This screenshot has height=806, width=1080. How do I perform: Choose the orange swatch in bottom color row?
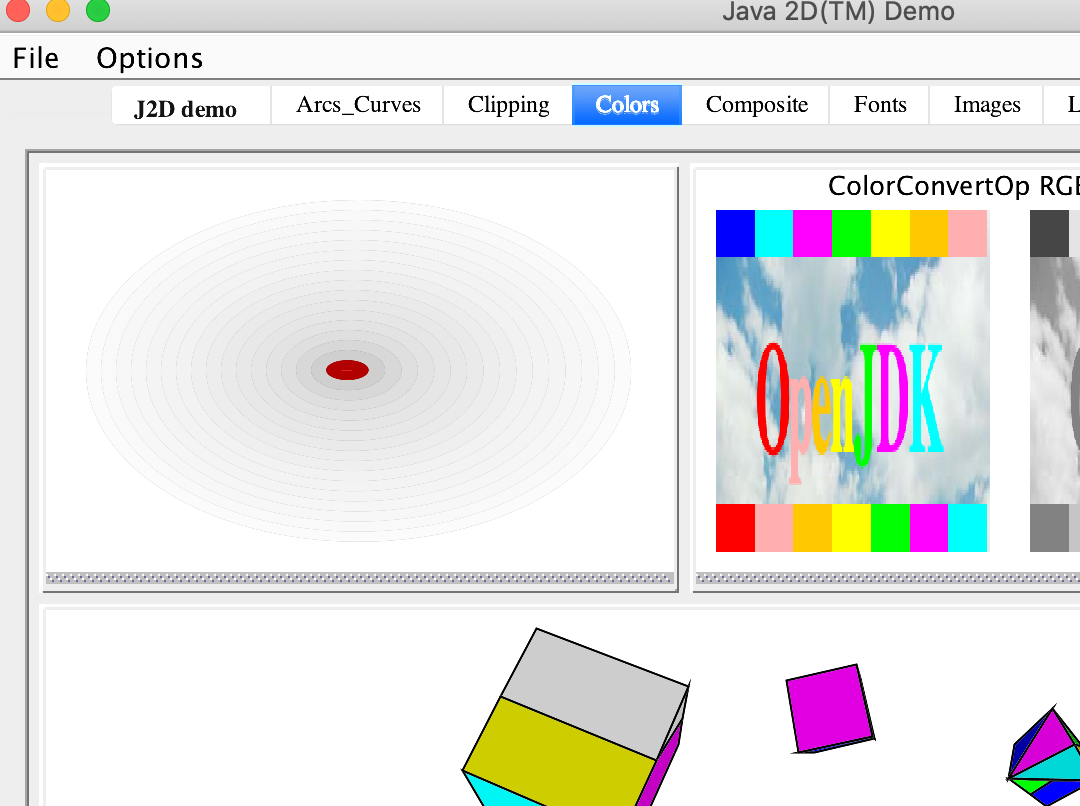pyautogui.click(x=812, y=527)
